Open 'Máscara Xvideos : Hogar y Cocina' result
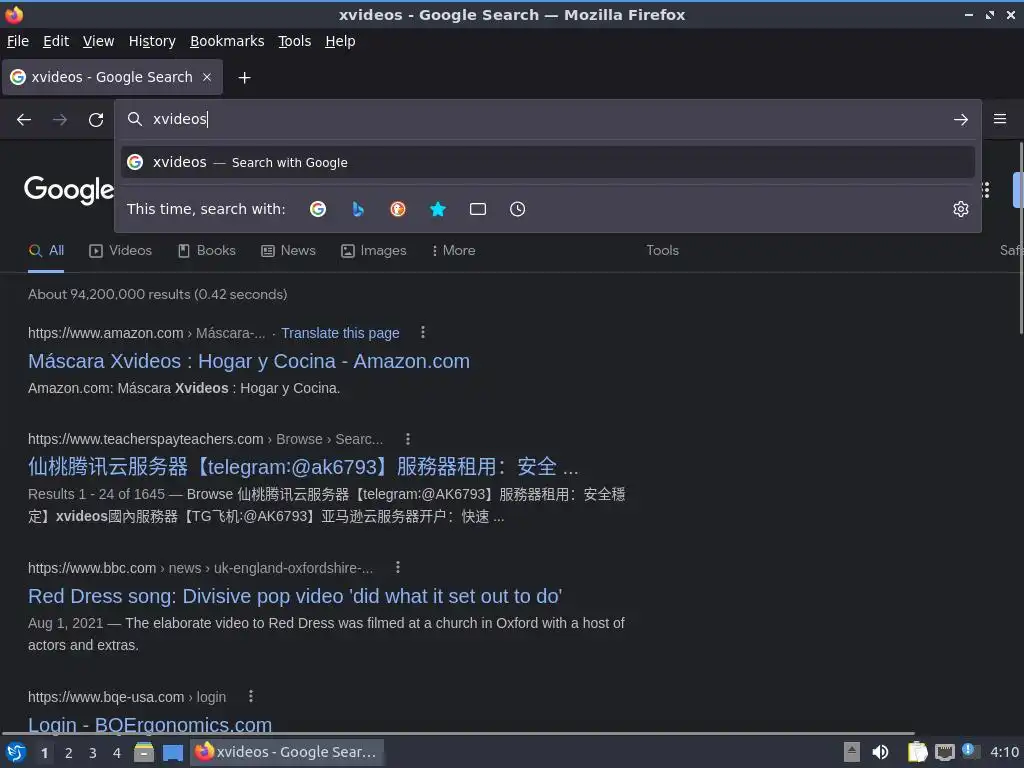The width and height of the screenshot is (1024, 768). tap(249, 361)
